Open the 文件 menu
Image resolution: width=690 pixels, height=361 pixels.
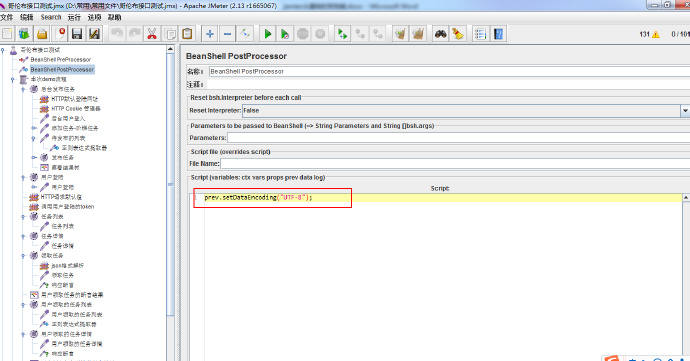(7, 17)
